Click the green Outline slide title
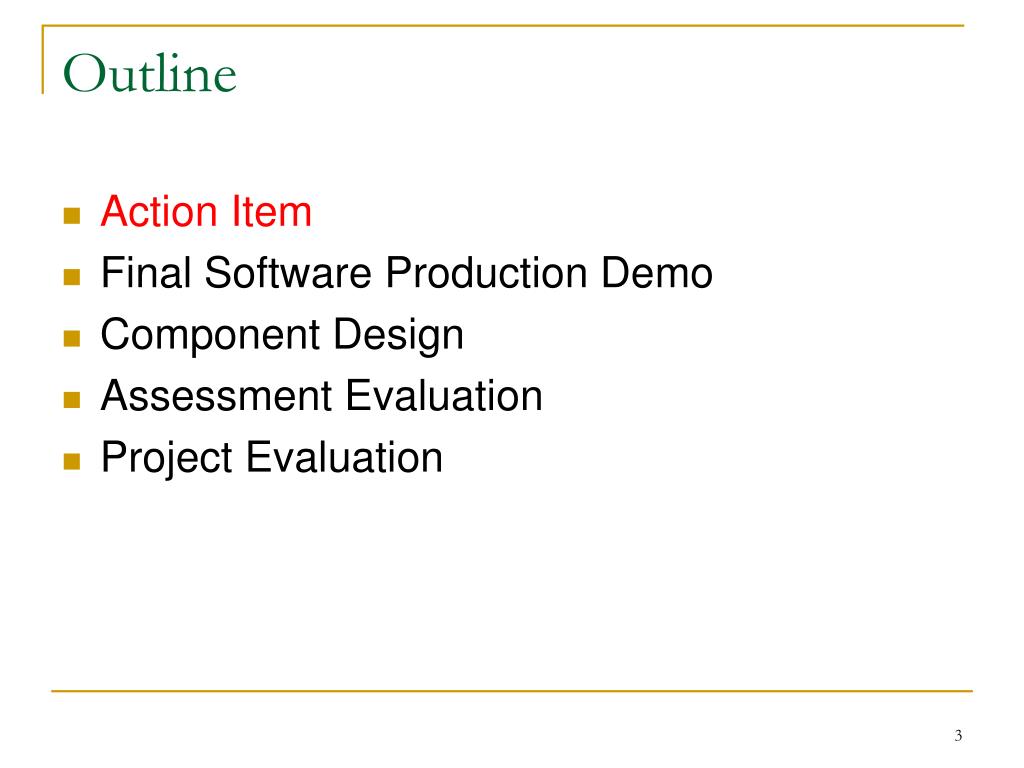This screenshot has height=768, width=1024. click(x=150, y=73)
